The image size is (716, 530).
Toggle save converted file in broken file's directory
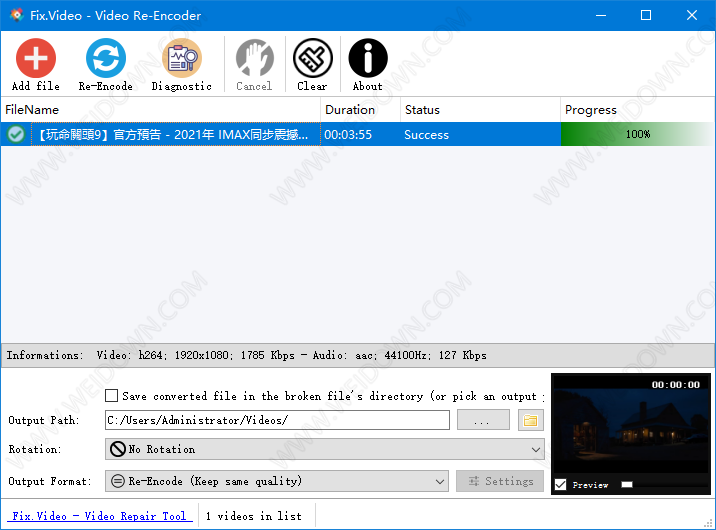coord(111,395)
